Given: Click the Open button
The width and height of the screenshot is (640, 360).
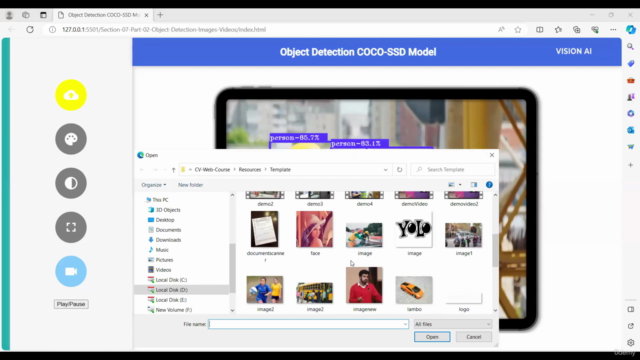Looking at the screenshot, I should 432,337.
